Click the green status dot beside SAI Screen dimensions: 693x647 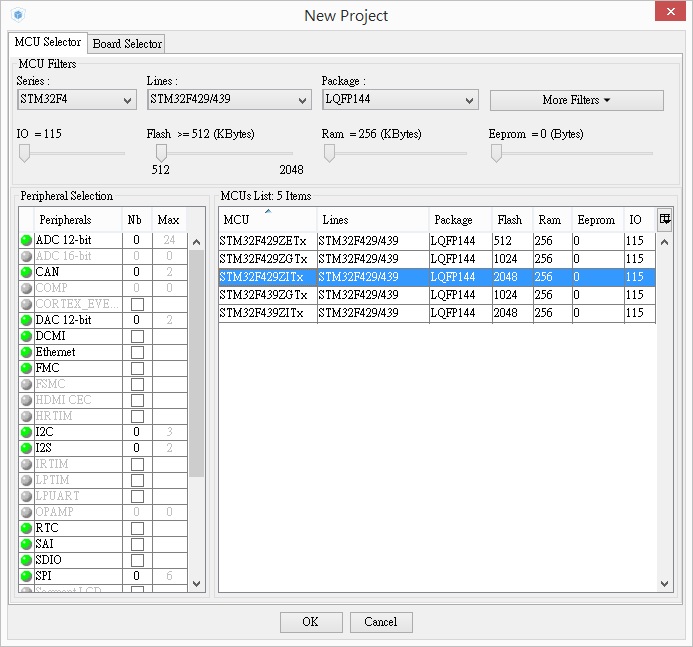tap(26, 544)
